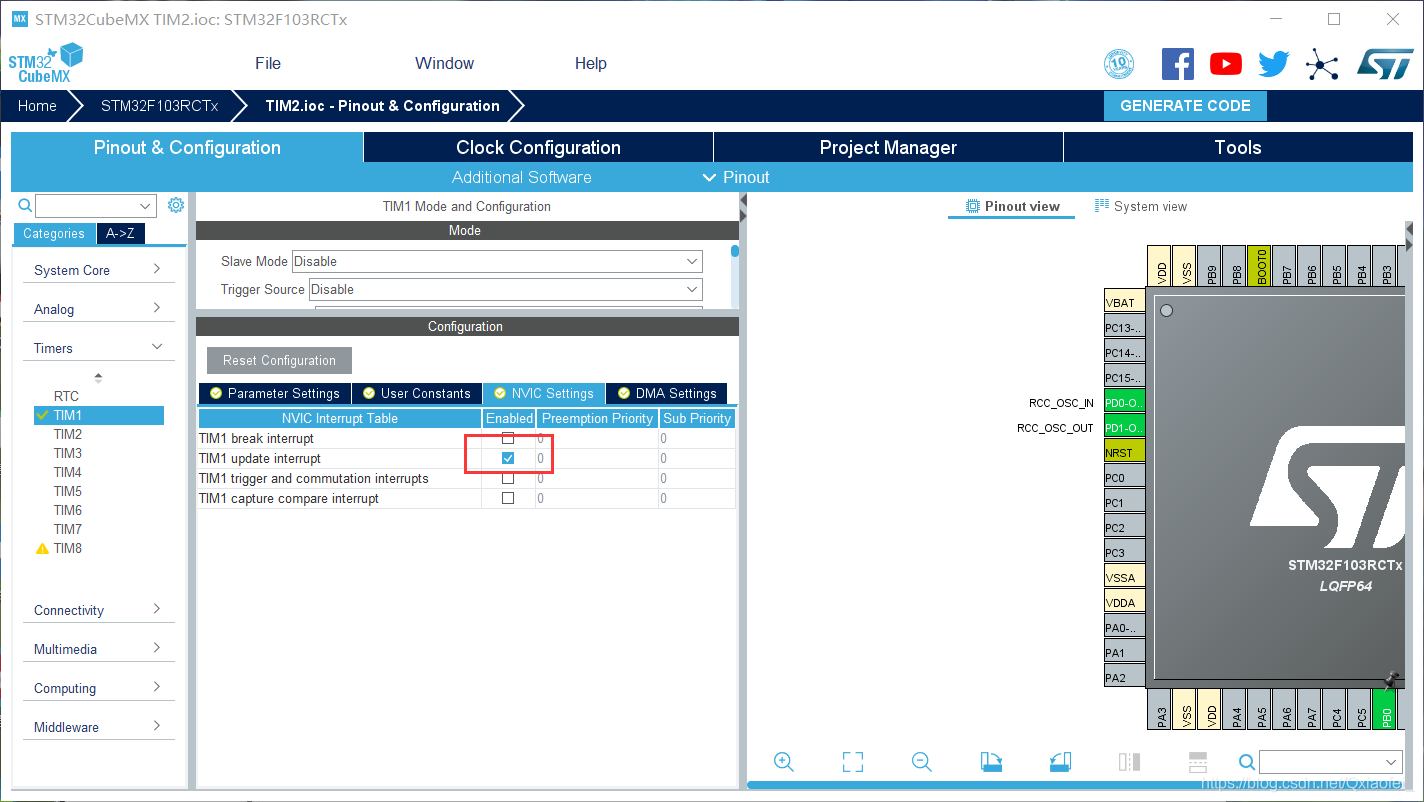Switch to the Tools tab
This screenshot has height=802, width=1424.
(1238, 147)
